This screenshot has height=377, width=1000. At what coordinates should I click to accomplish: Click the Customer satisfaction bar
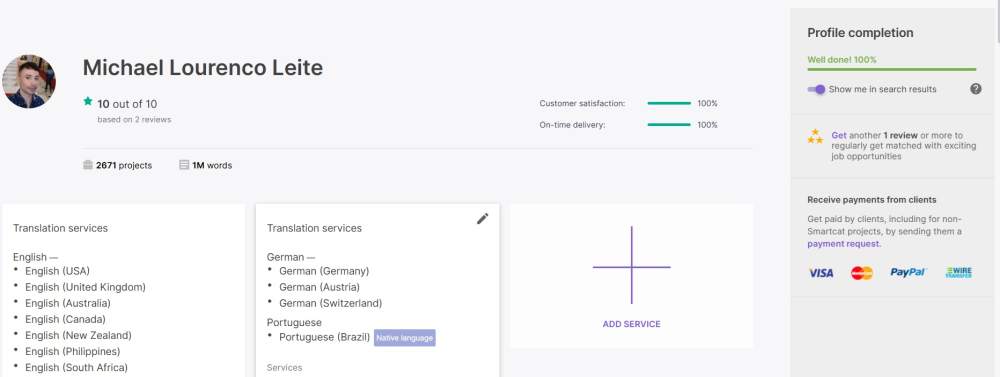coord(669,103)
